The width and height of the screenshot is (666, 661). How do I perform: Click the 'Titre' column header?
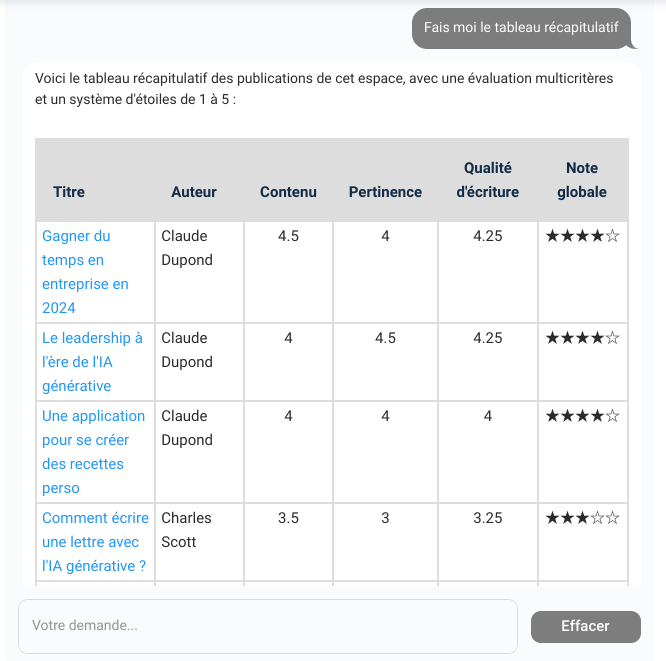[x=69, y=192]
